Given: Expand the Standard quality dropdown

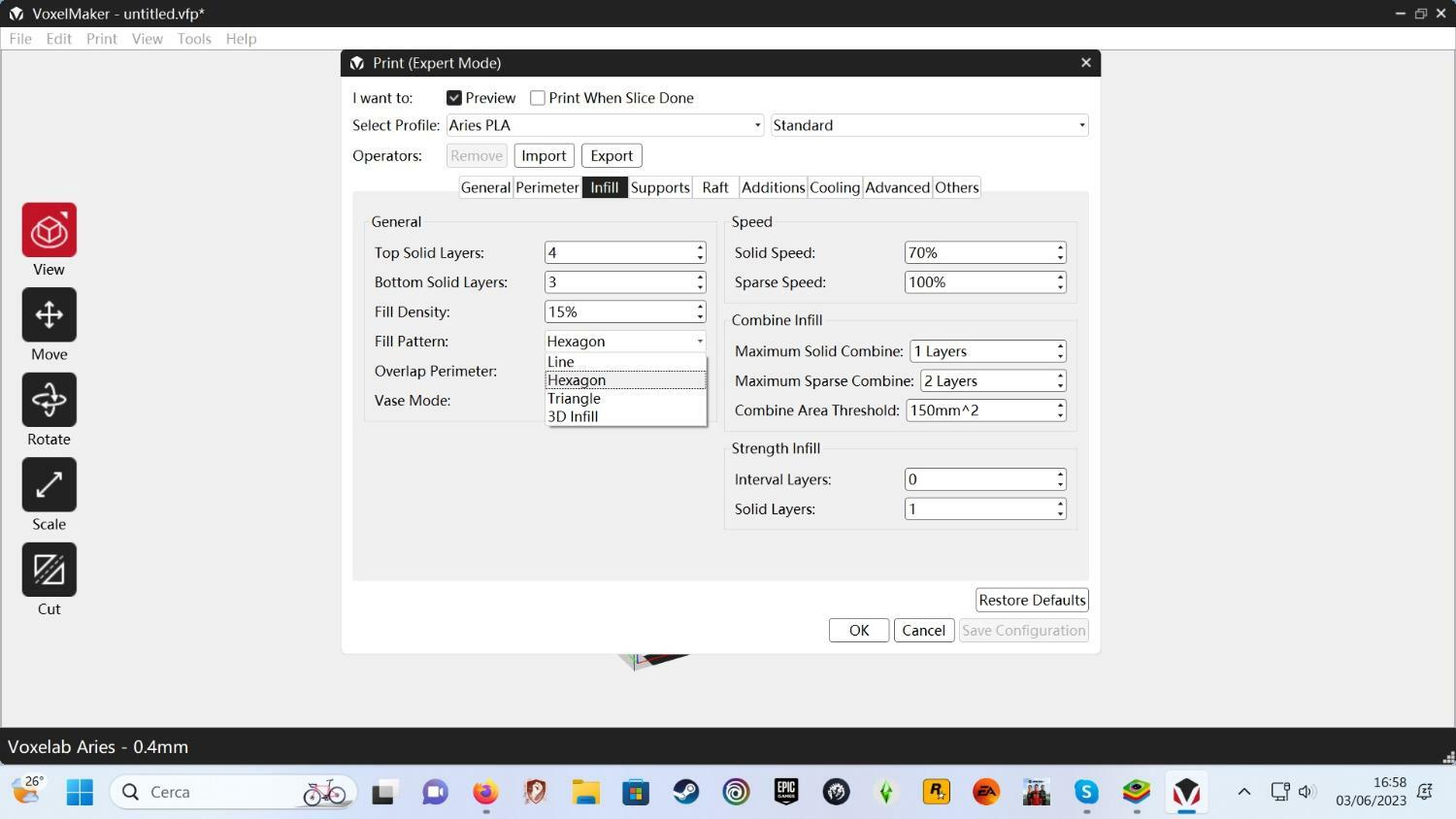Looking at the screenshot, I should 929,125.
